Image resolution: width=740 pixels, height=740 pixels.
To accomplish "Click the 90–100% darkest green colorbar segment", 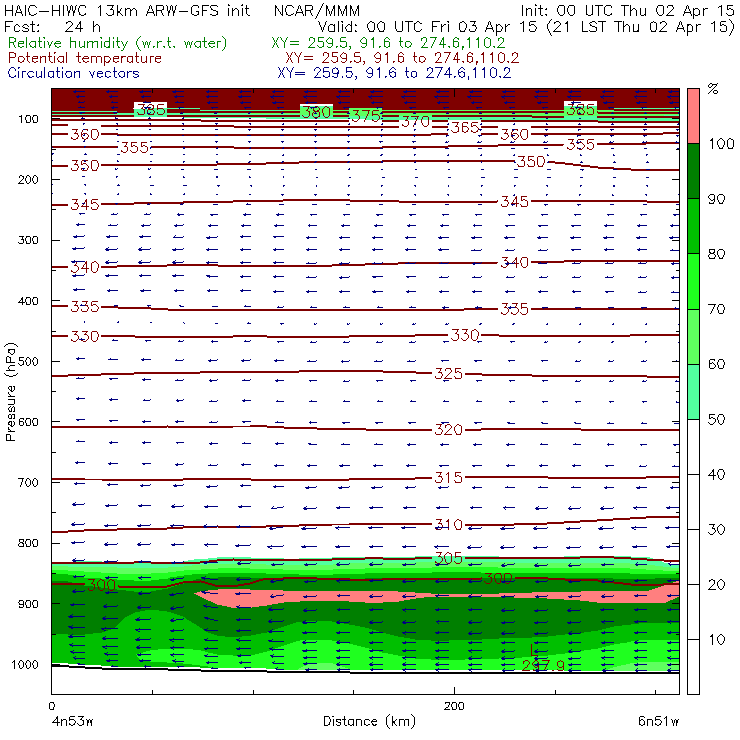I will tap(693, 171).
